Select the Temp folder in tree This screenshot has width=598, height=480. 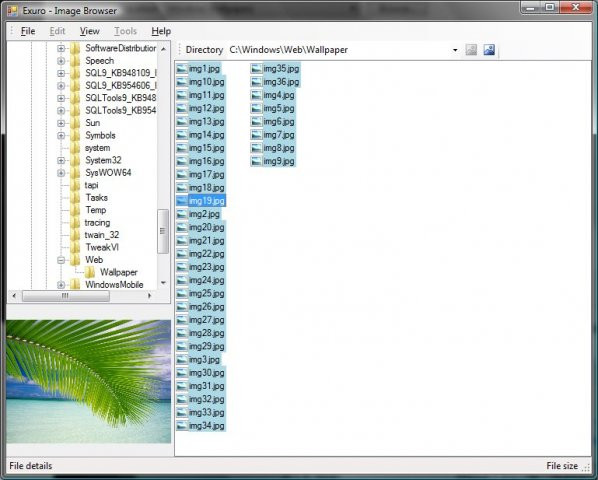(96, 210)
